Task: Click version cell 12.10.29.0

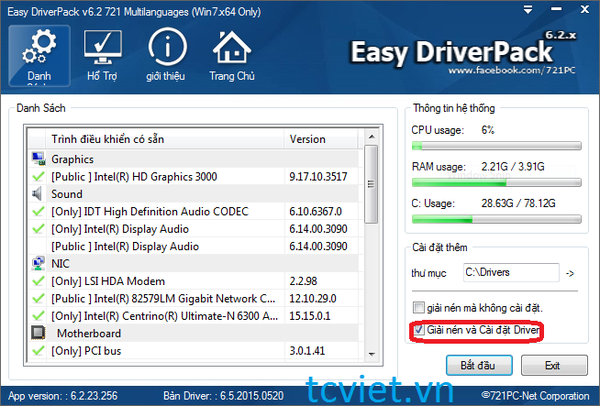Action: click(x=313, y=298)
